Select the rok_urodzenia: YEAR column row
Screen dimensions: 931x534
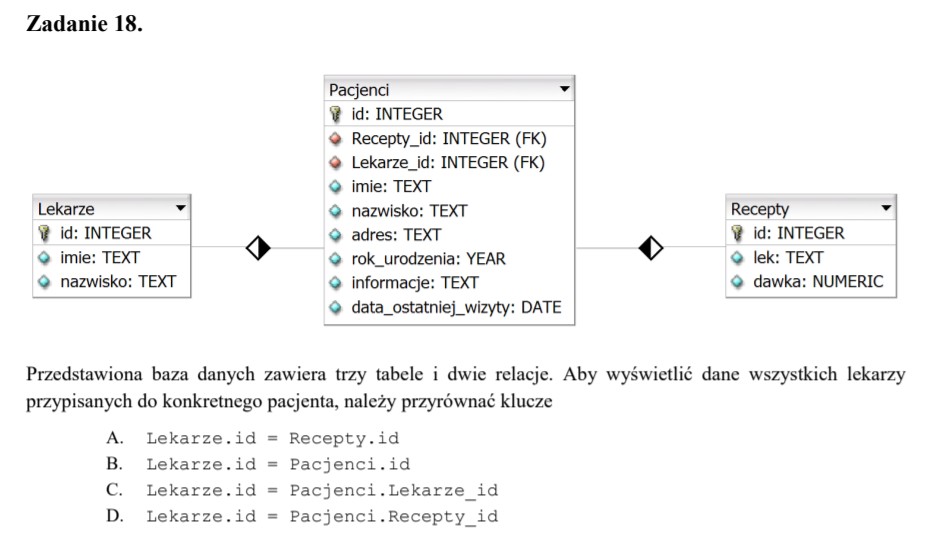pos(428,258)
